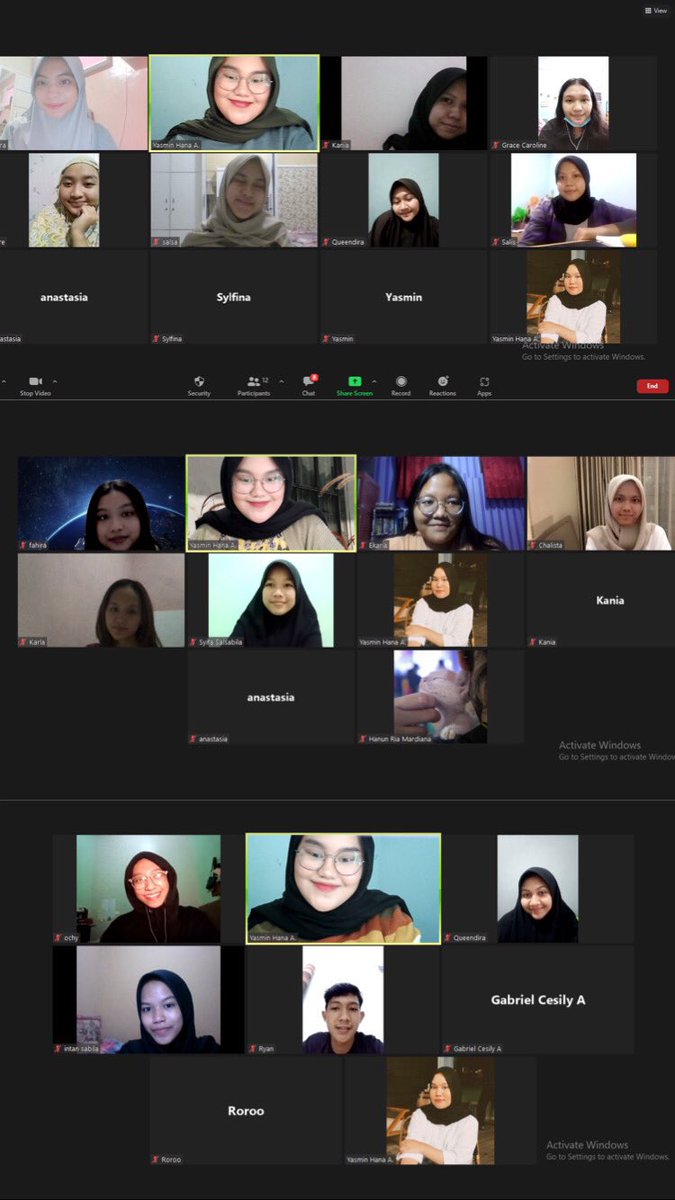
Task: Click the 'Grace Caroline' name label
Action: pos(524,145)
